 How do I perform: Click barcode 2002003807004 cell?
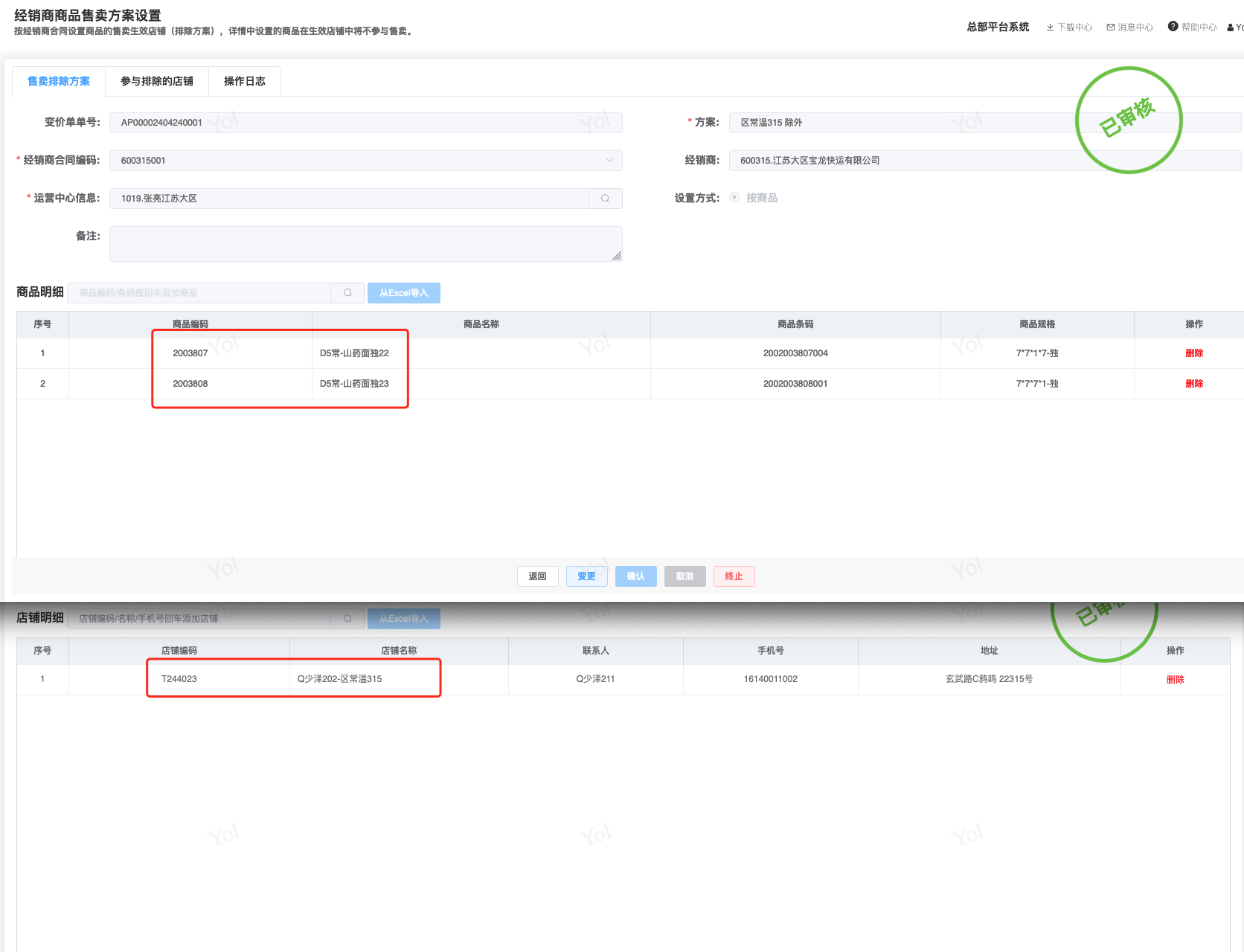795,353
